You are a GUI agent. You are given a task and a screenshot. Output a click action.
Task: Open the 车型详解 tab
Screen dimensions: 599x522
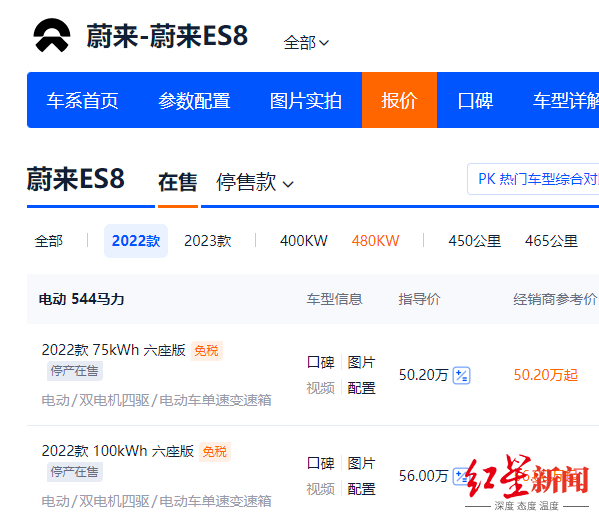566,101
